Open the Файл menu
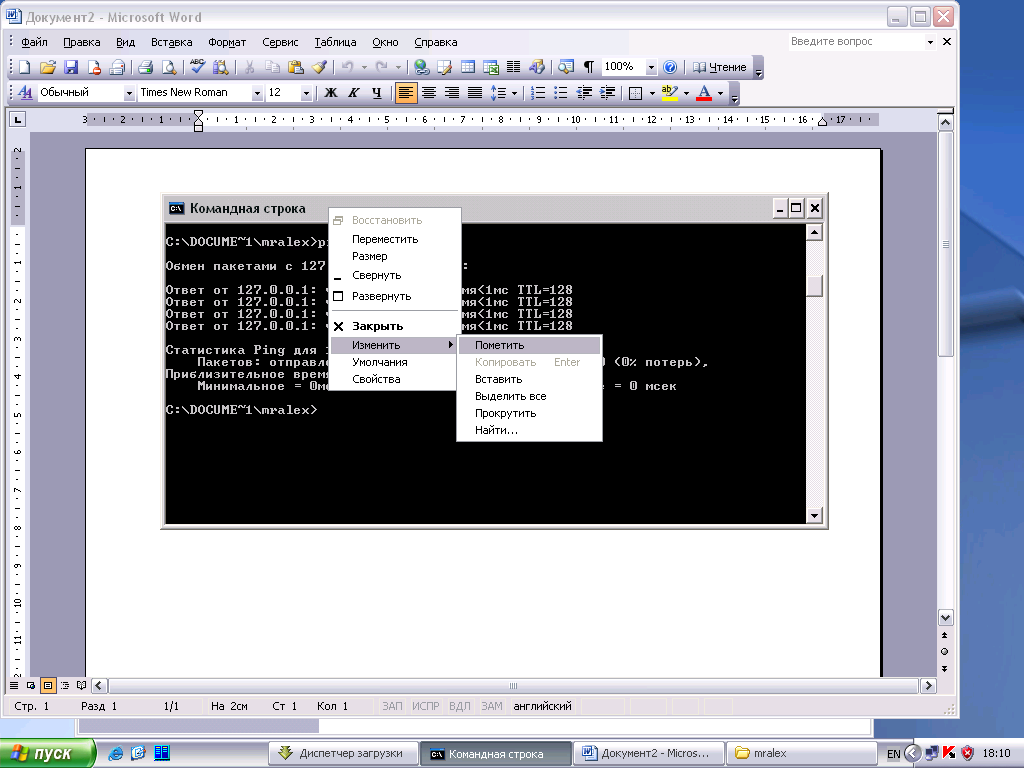 pos(34,42)
